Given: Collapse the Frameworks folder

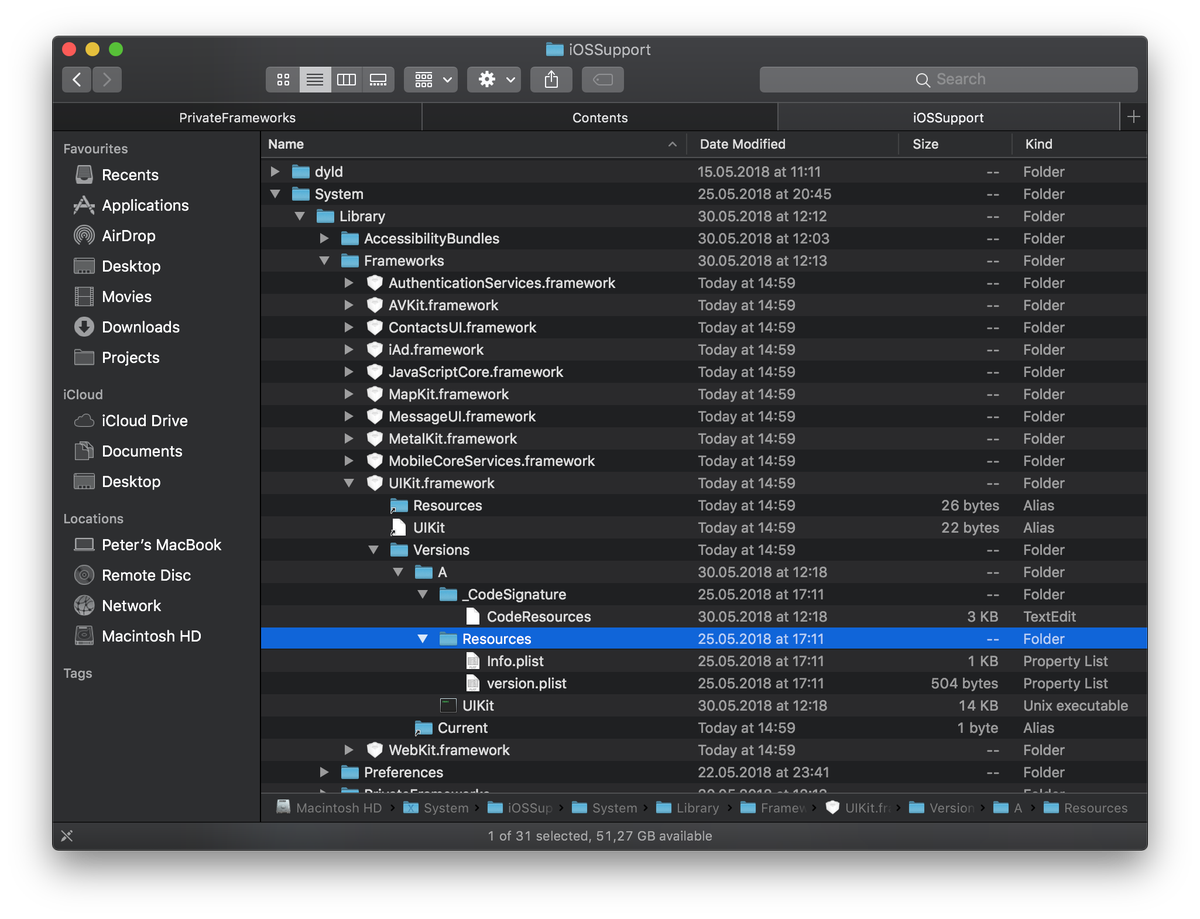Looking at the screenshot, I should 324,261.
